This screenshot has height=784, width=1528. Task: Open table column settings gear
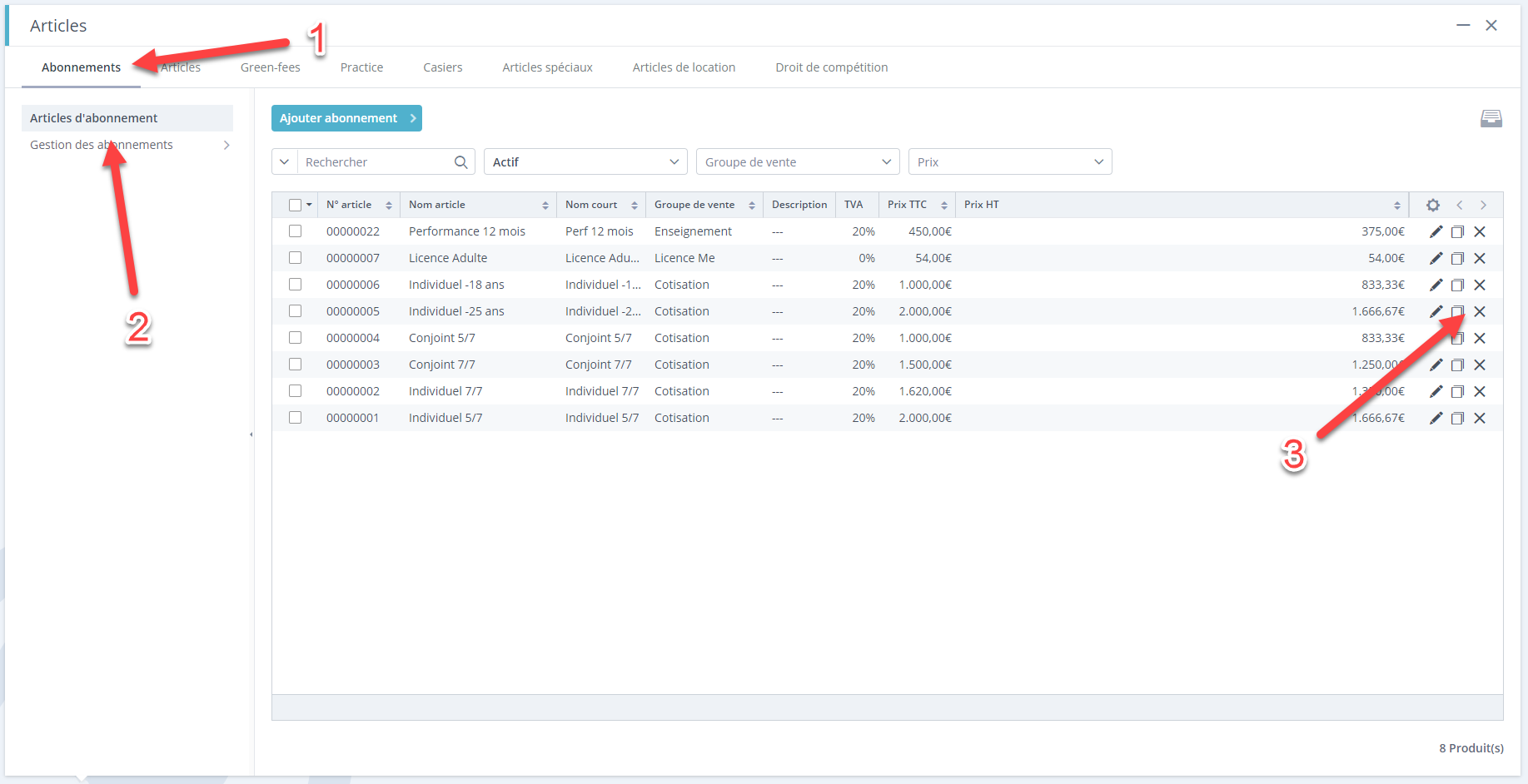[x=1433, y=205]
